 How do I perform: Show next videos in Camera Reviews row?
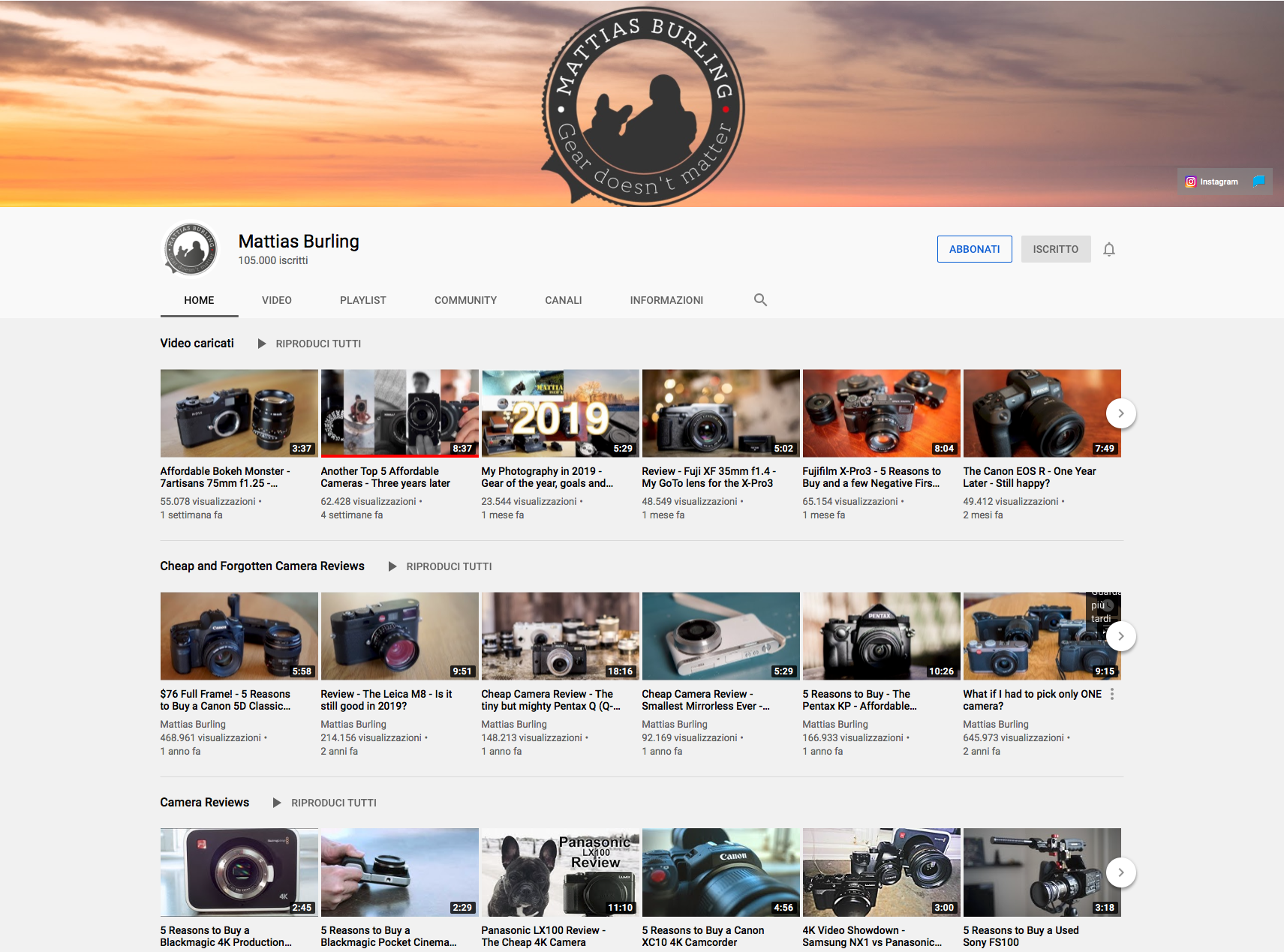tap(1120, 872)
